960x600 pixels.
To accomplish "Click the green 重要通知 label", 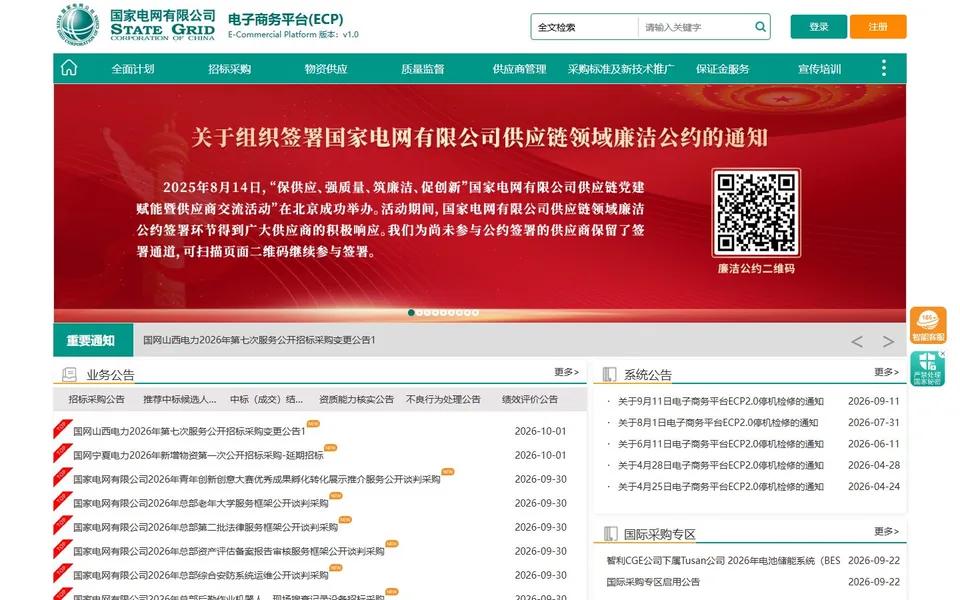I will (x=93, y=340).
